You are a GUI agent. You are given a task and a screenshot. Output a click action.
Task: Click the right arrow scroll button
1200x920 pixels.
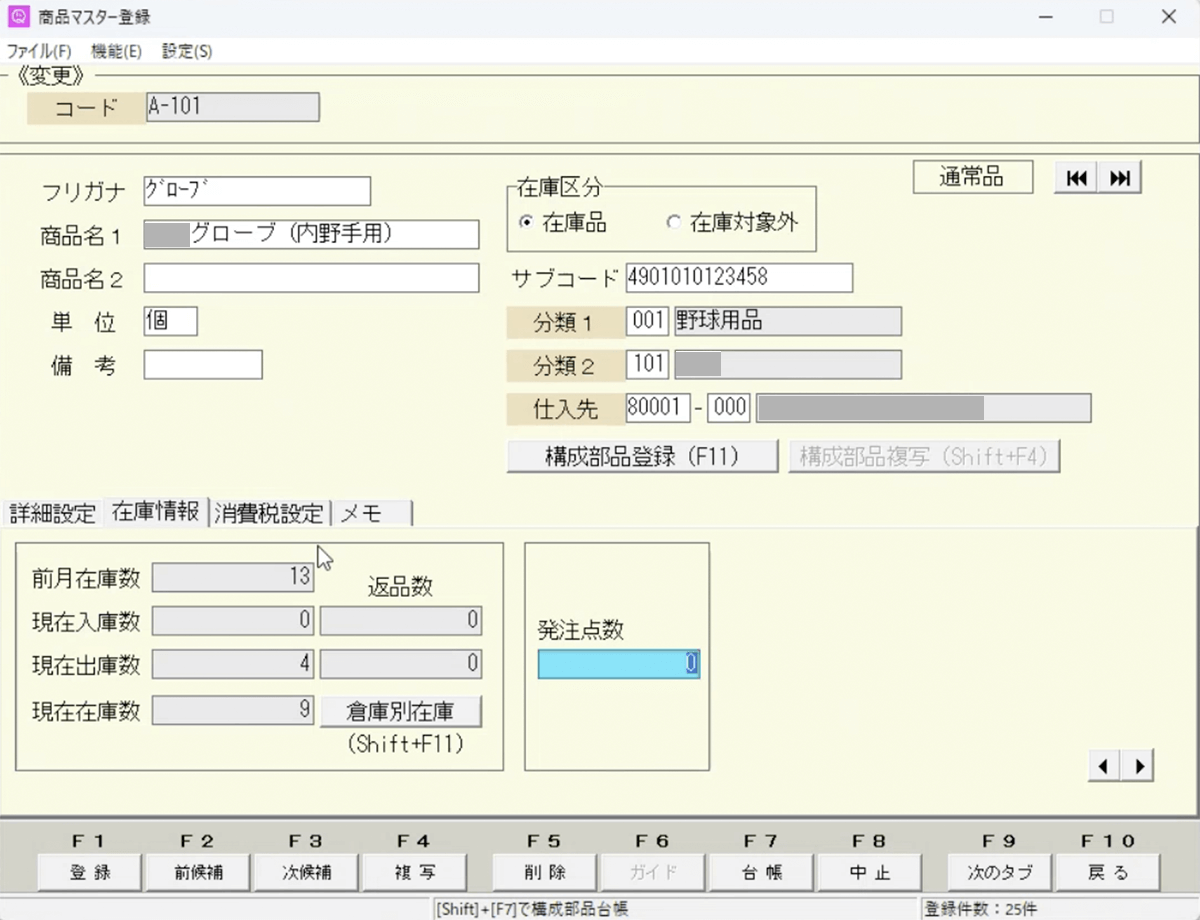tap(1138, 766)
